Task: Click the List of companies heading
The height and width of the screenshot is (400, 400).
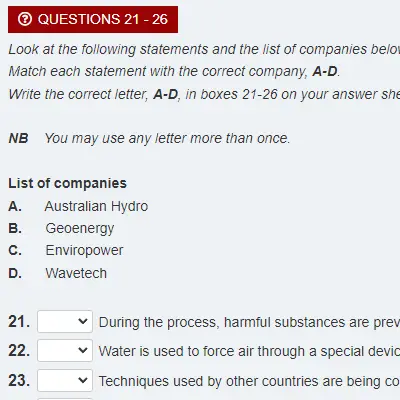Action: point(67,183)
